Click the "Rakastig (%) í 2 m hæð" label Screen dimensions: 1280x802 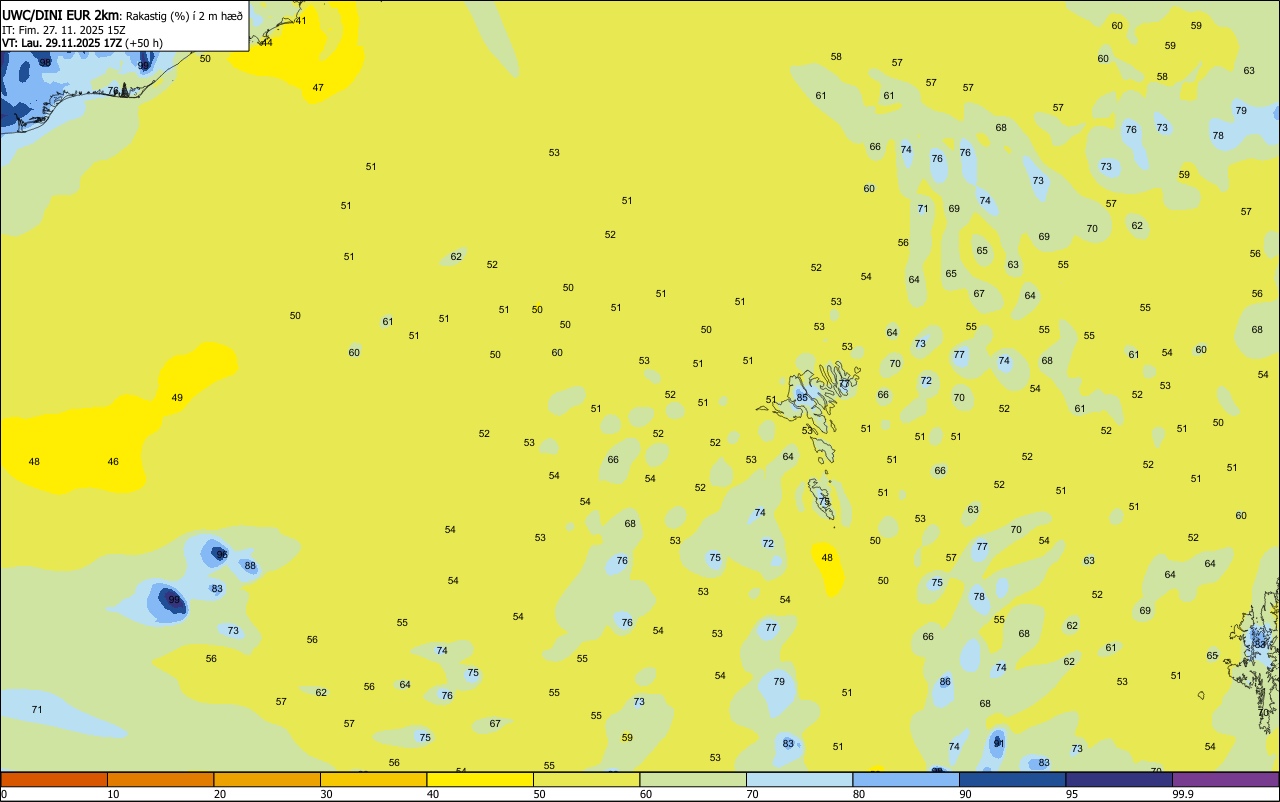click(x=182, y=15)
